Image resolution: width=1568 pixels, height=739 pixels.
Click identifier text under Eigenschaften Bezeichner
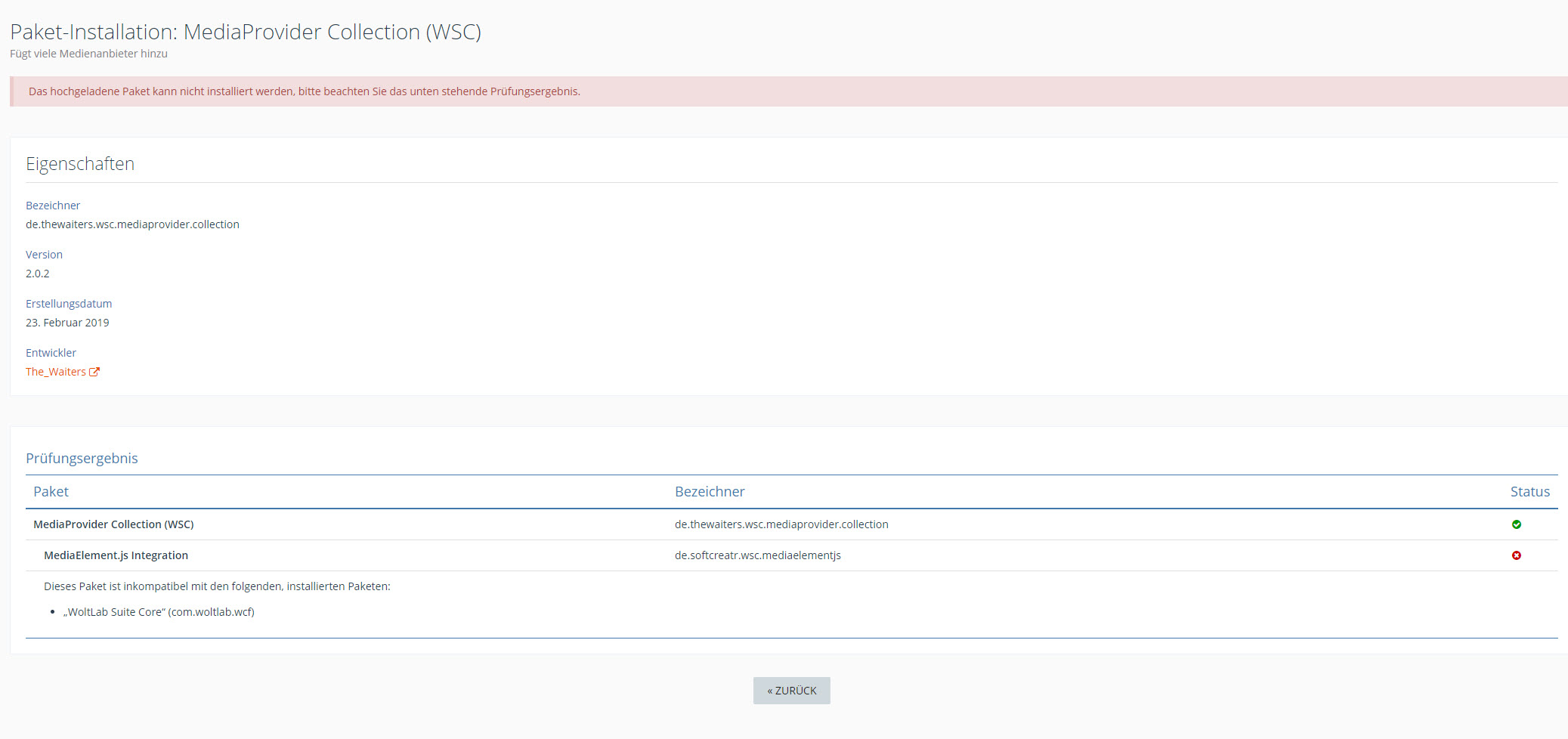(132, 224)
